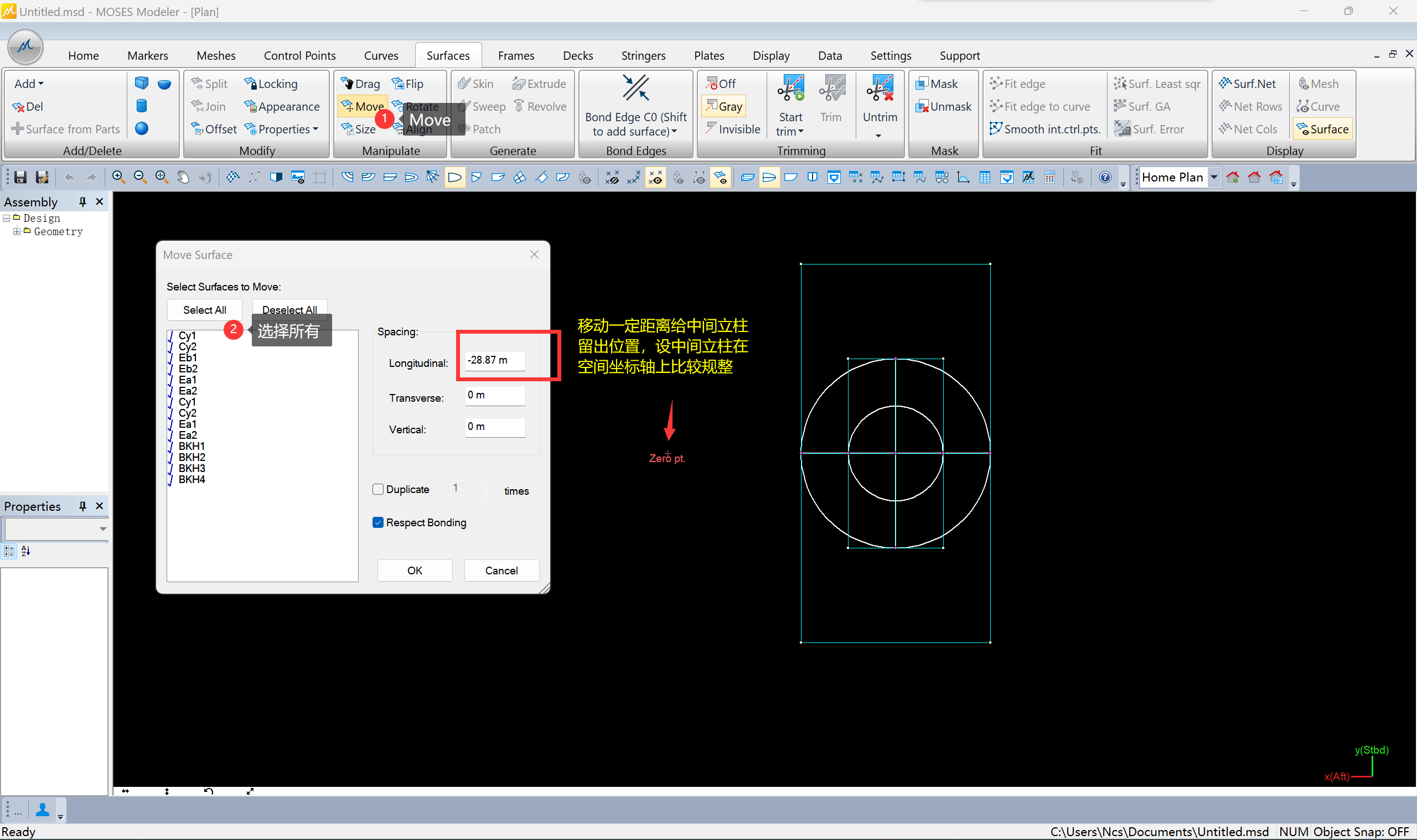Click the Del surface icon

pos(28,106)
